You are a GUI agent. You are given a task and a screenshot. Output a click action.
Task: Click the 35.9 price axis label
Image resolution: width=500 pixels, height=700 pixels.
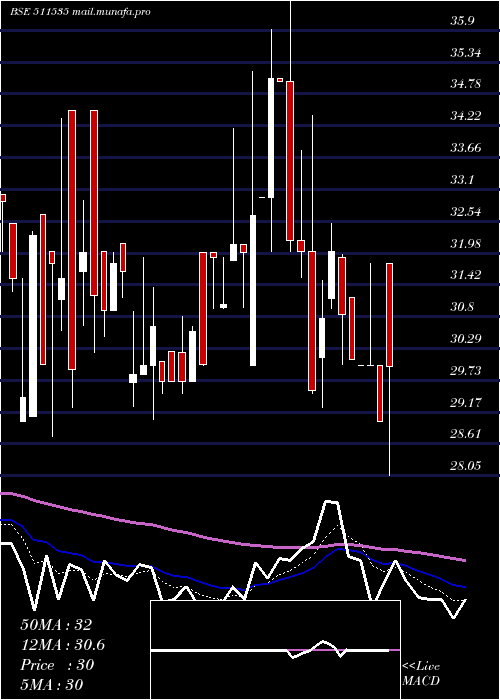pos(462,21)
